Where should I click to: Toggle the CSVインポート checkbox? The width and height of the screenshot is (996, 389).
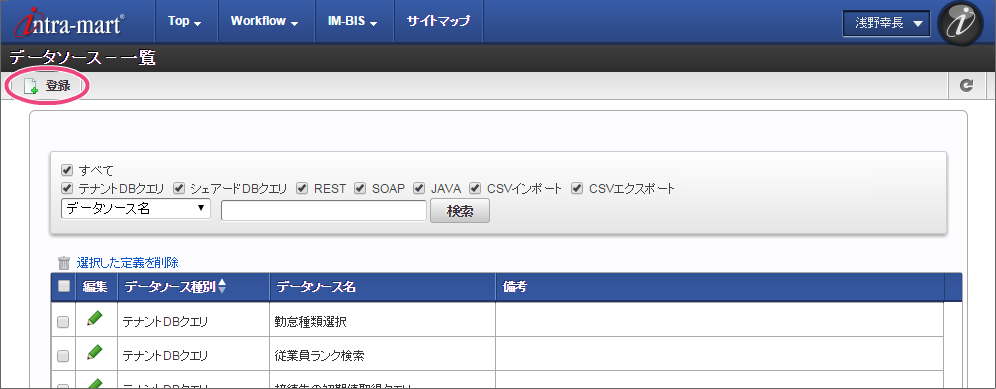(x=475, y=189)
